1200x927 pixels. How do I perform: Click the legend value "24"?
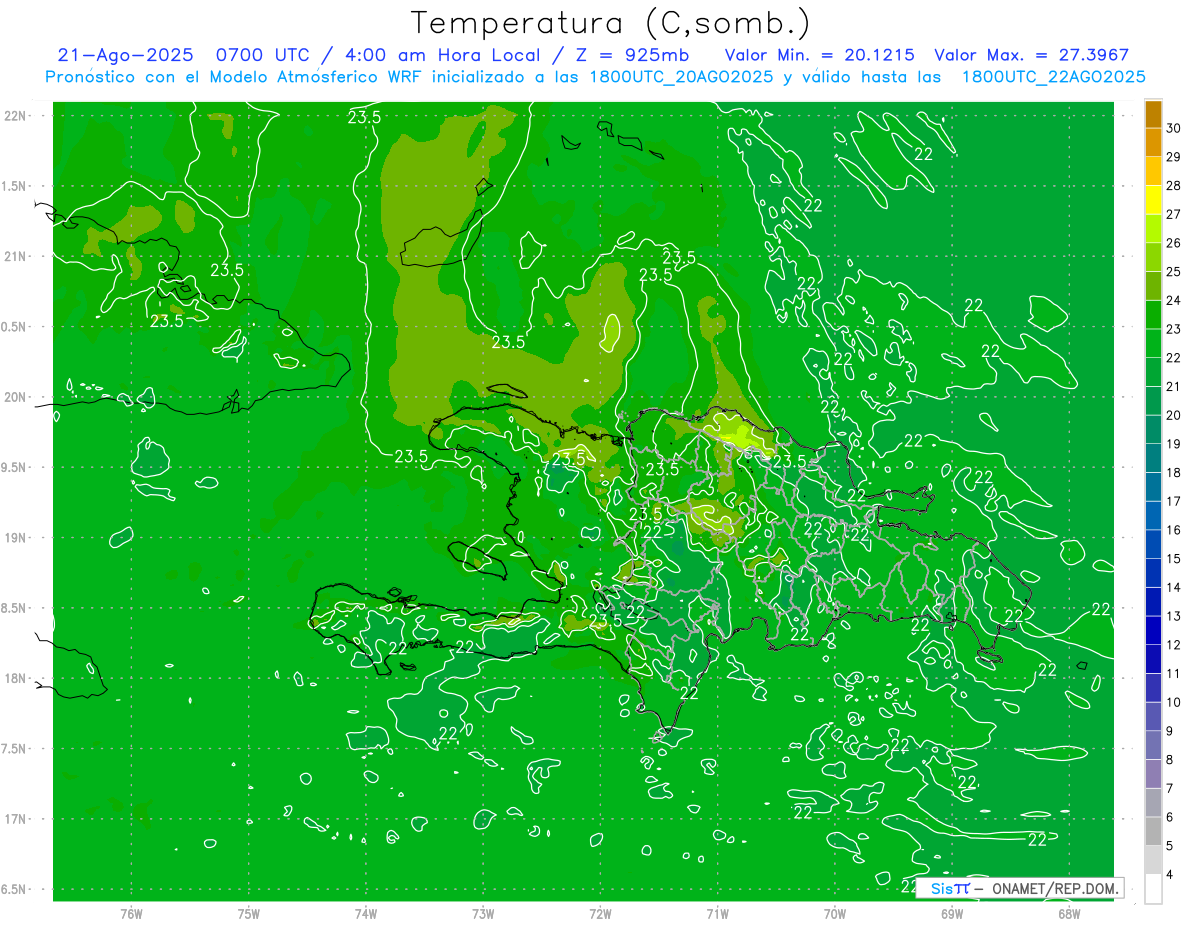[x=1174, y=300]
